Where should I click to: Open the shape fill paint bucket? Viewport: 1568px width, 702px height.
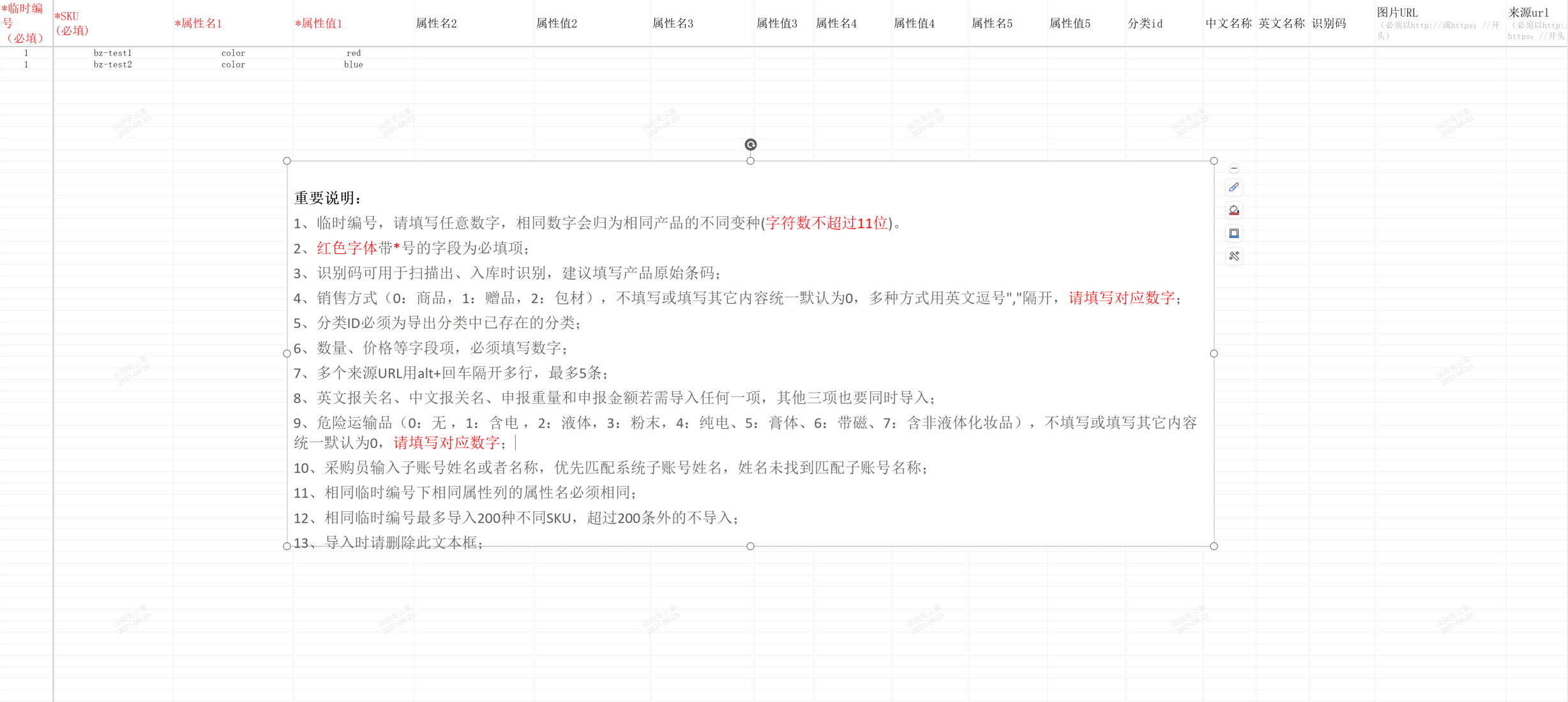click(1233, 210)
